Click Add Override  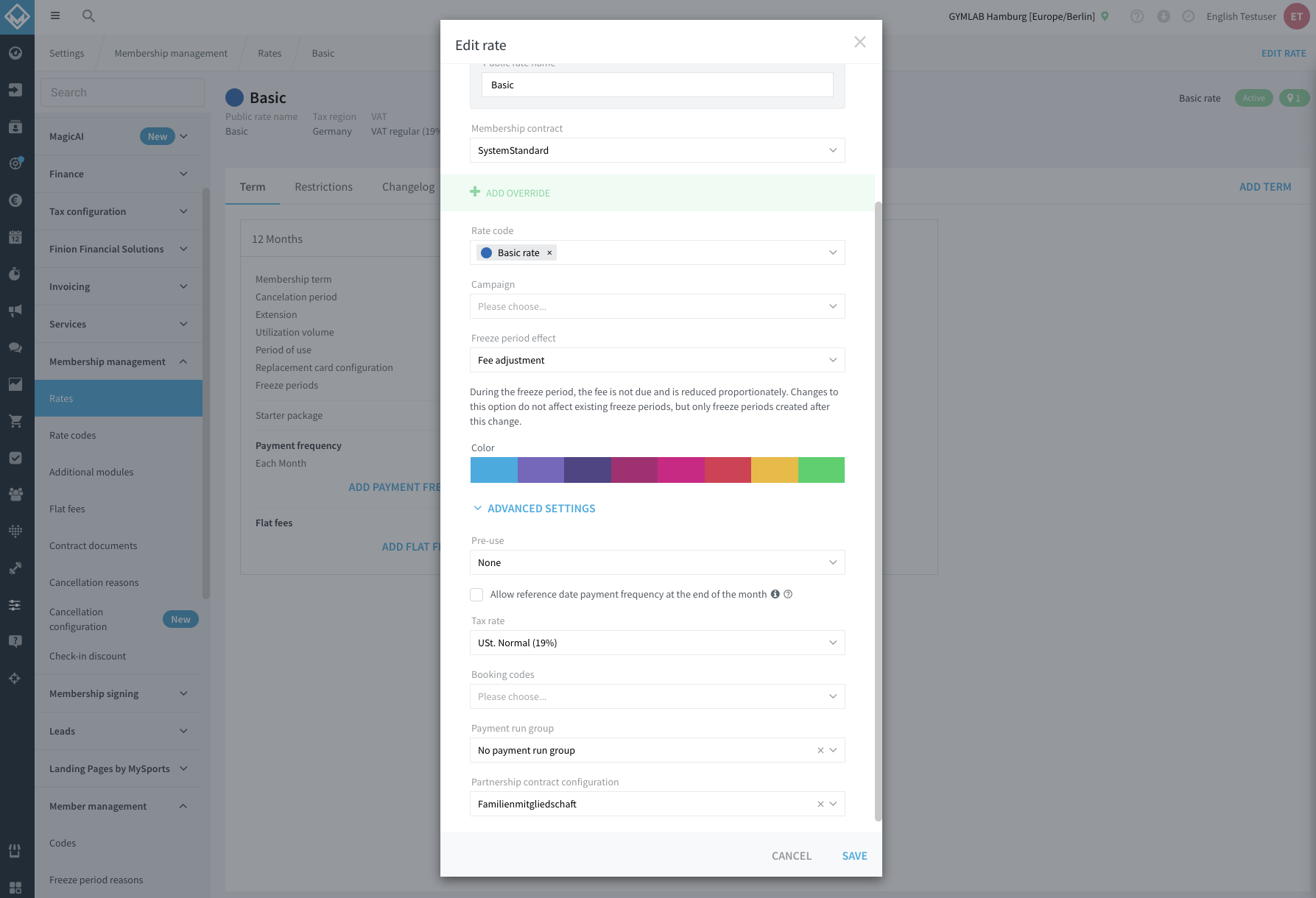[510, 193]
